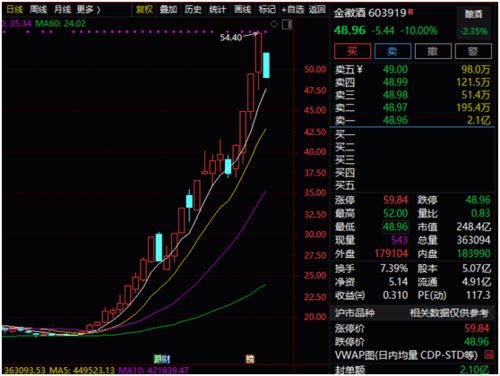The width and height of the screenshot is (500, 376).
Task: Open the 历史 history option
Action: 193,9
